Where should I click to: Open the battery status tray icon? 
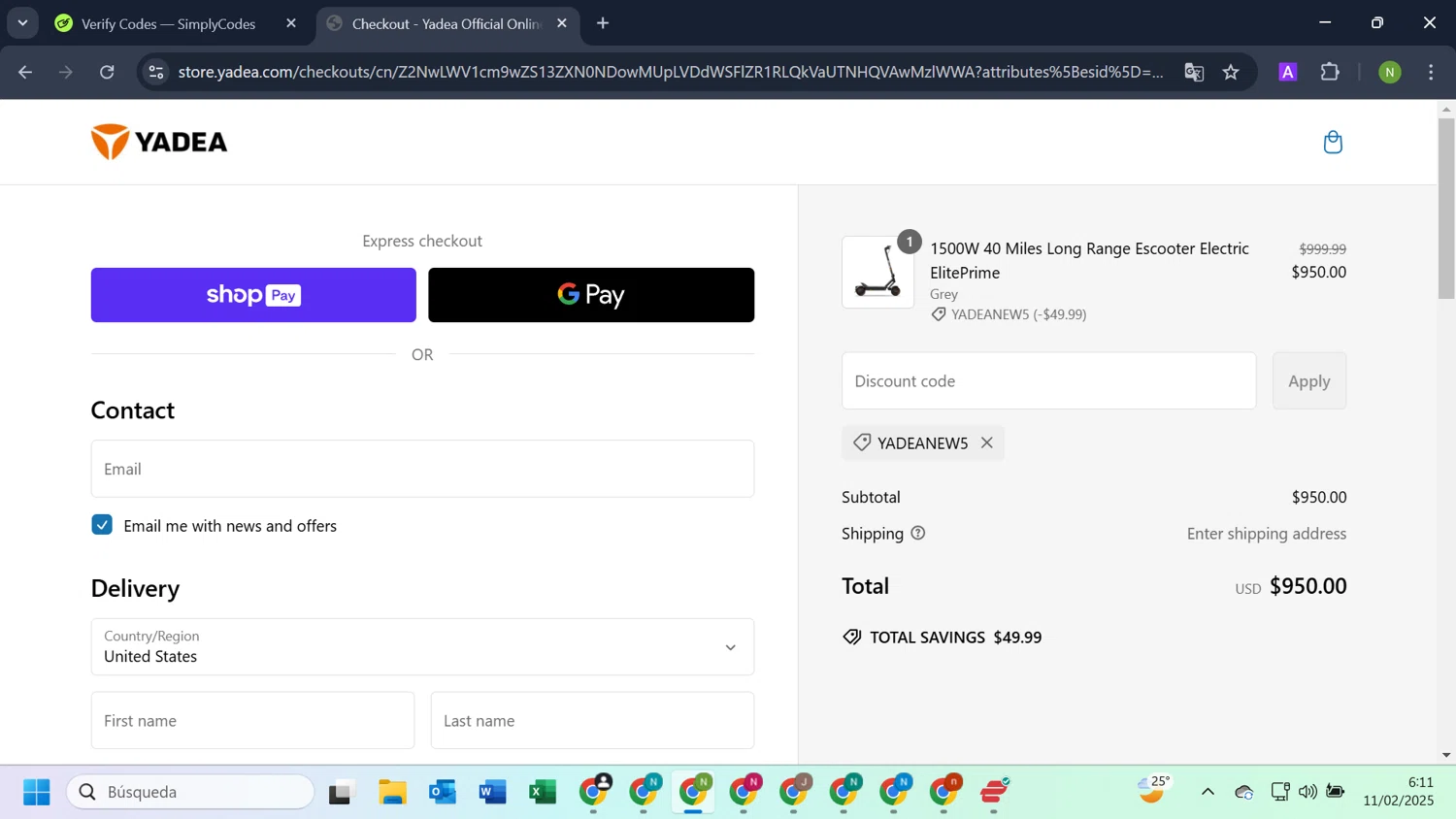[1336, 792]
